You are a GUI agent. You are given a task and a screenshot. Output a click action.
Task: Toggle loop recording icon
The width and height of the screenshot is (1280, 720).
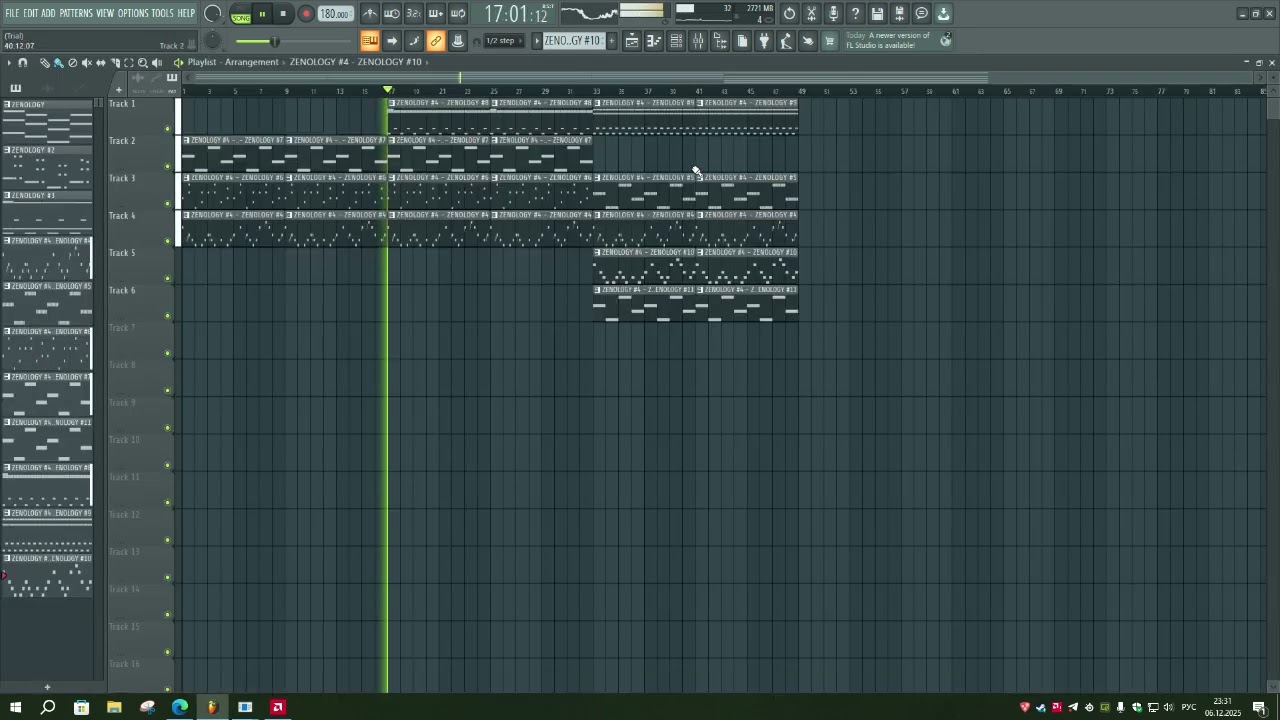point(458,14)
